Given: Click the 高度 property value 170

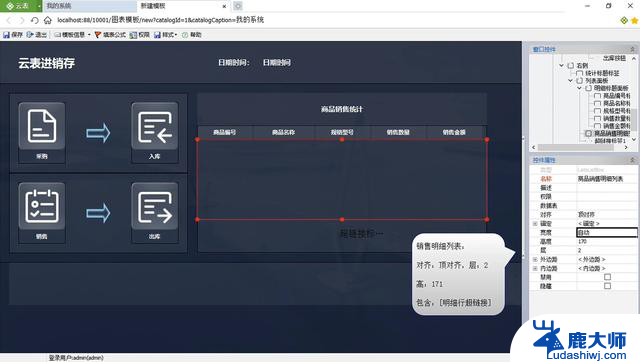Looking at the screenshot, I should (x=607, y=241).
